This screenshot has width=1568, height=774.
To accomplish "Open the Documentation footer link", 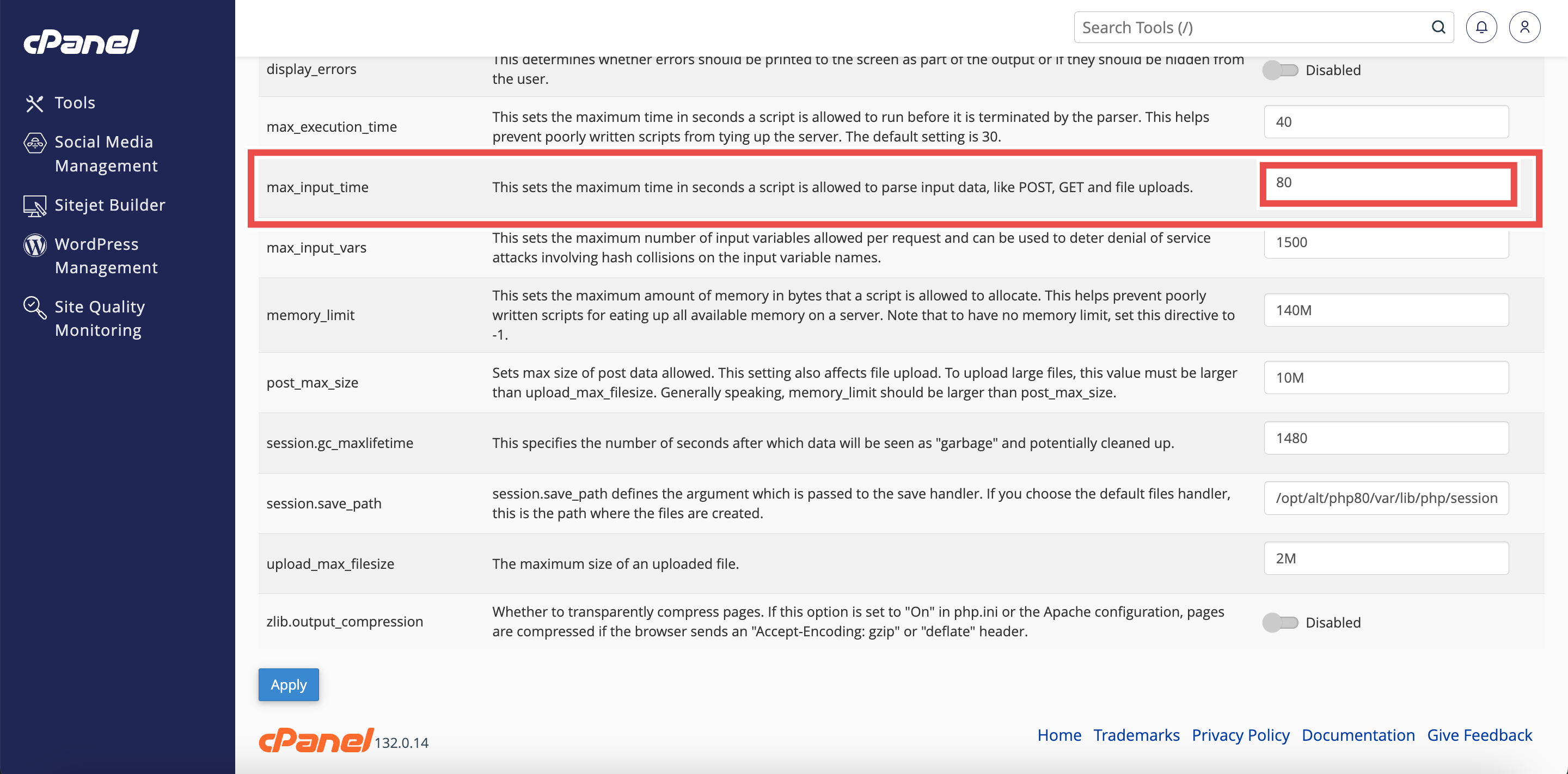I will pyautogui.click(x=1358, y=735).
